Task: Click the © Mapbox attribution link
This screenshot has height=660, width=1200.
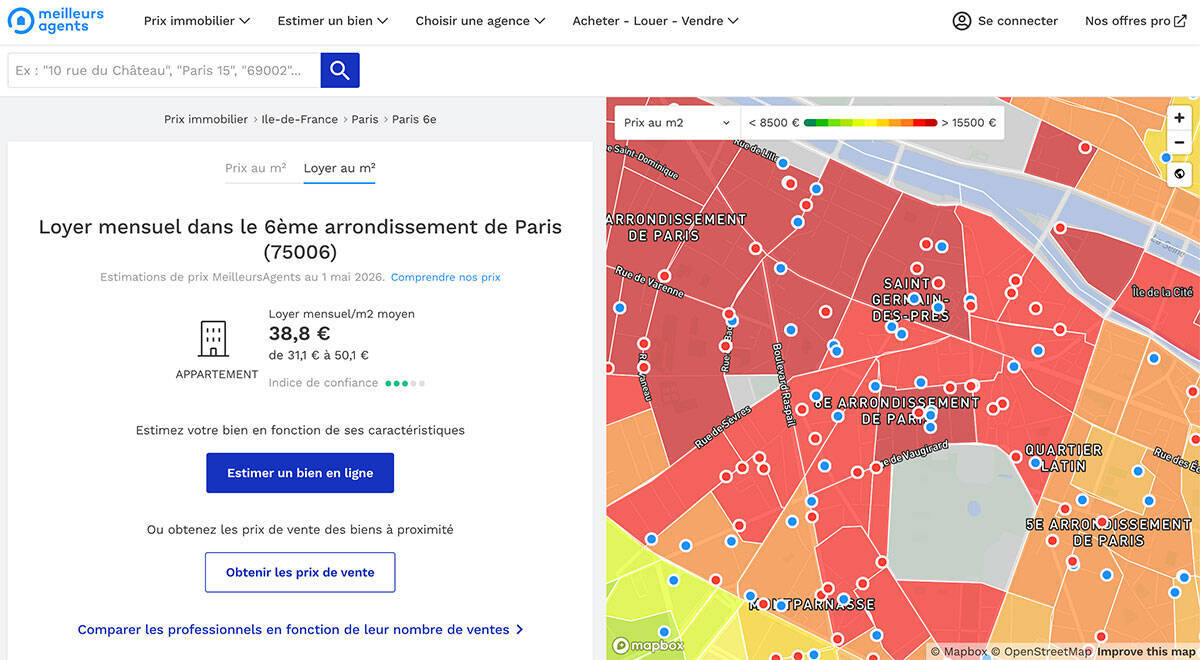Action: 960,652
